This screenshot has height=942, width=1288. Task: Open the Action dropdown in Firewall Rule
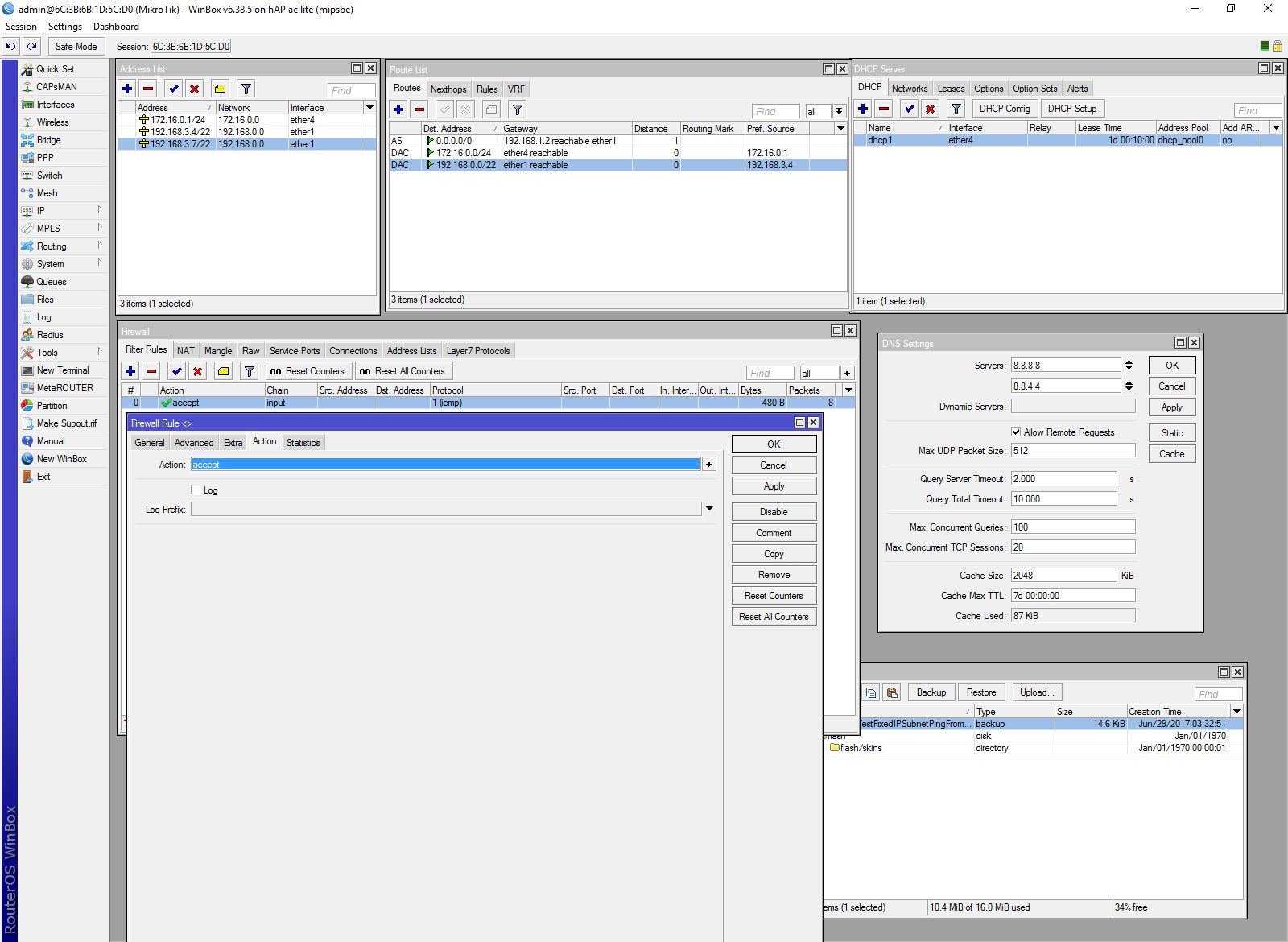(708, 464)
